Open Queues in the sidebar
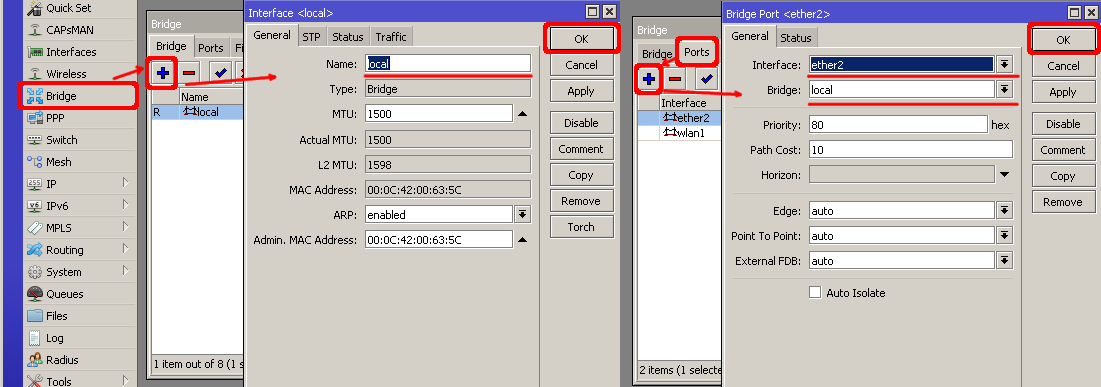The width and height of the screenshot is (1101, 387). pyautogui.click(x=65, y=294)
